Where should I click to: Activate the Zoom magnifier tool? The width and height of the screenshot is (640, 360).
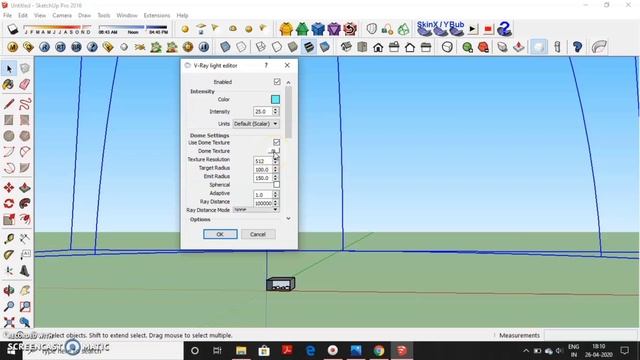click(9, 306)
